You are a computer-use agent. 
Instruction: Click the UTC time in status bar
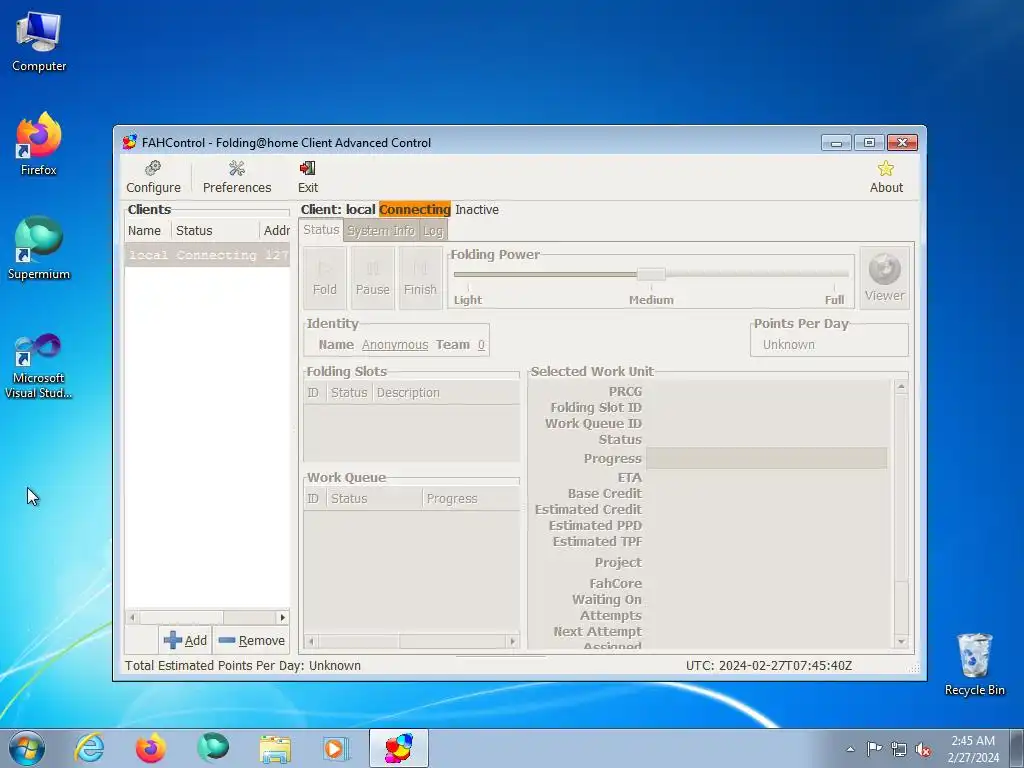769,665
